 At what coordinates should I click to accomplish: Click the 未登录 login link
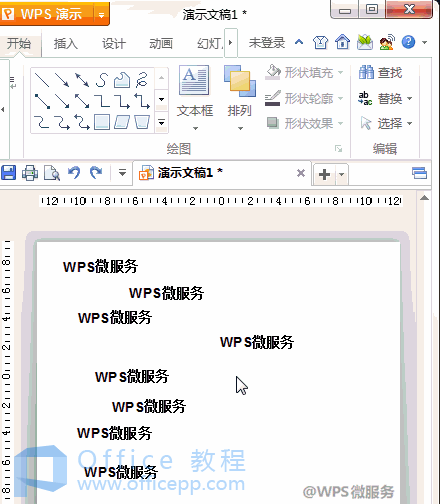[x=267, y=43]
